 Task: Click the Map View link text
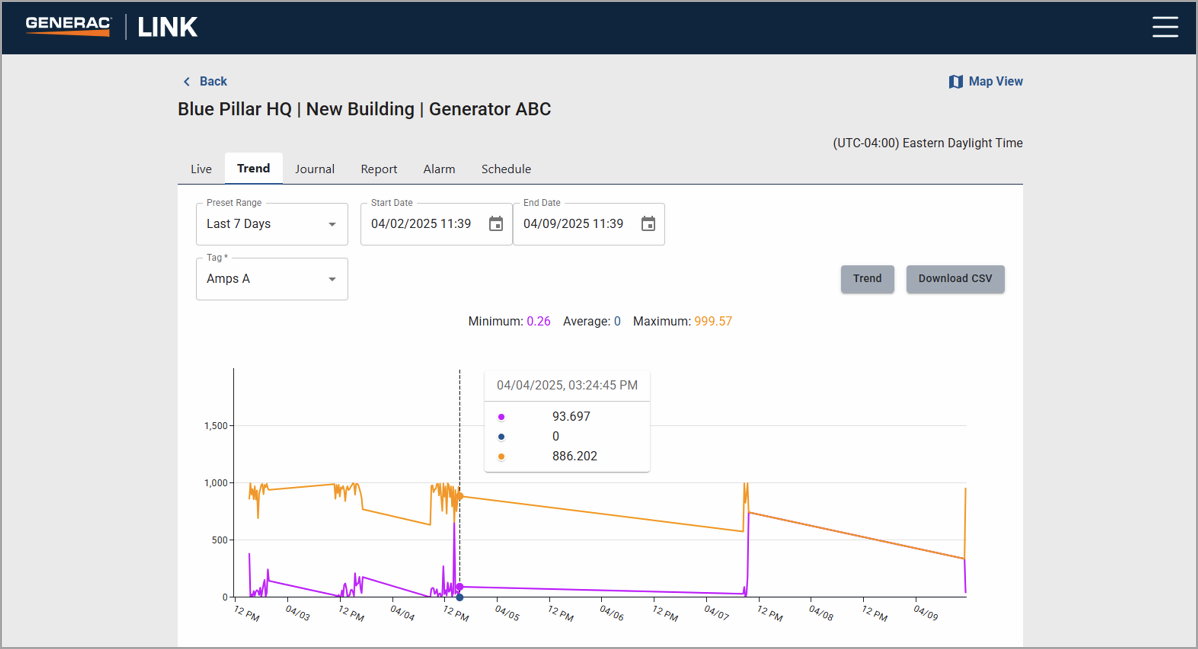pyautogui.click(x=995, y=82)
